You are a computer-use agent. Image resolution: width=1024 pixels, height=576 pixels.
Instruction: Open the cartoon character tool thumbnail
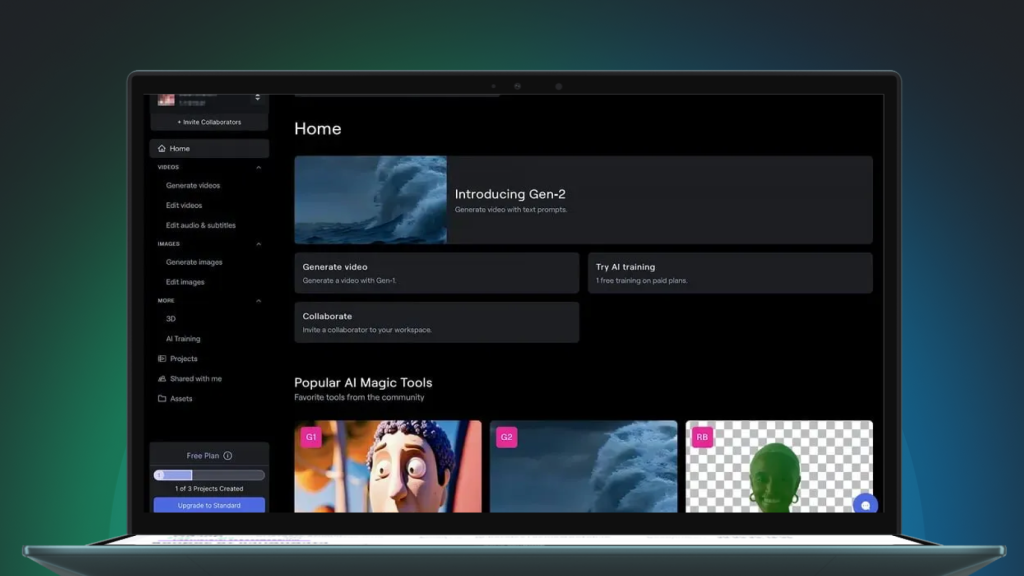388,466
